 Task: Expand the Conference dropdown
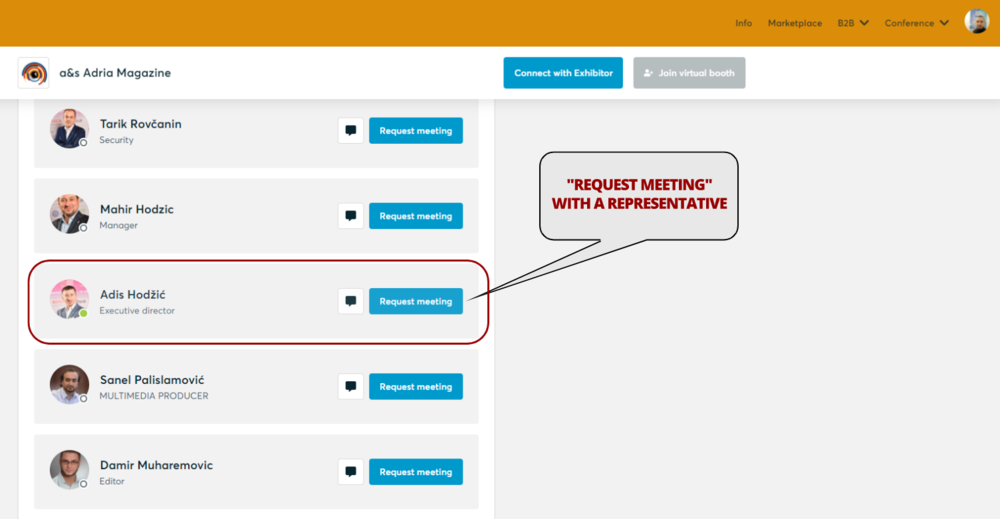pos(916,23)
